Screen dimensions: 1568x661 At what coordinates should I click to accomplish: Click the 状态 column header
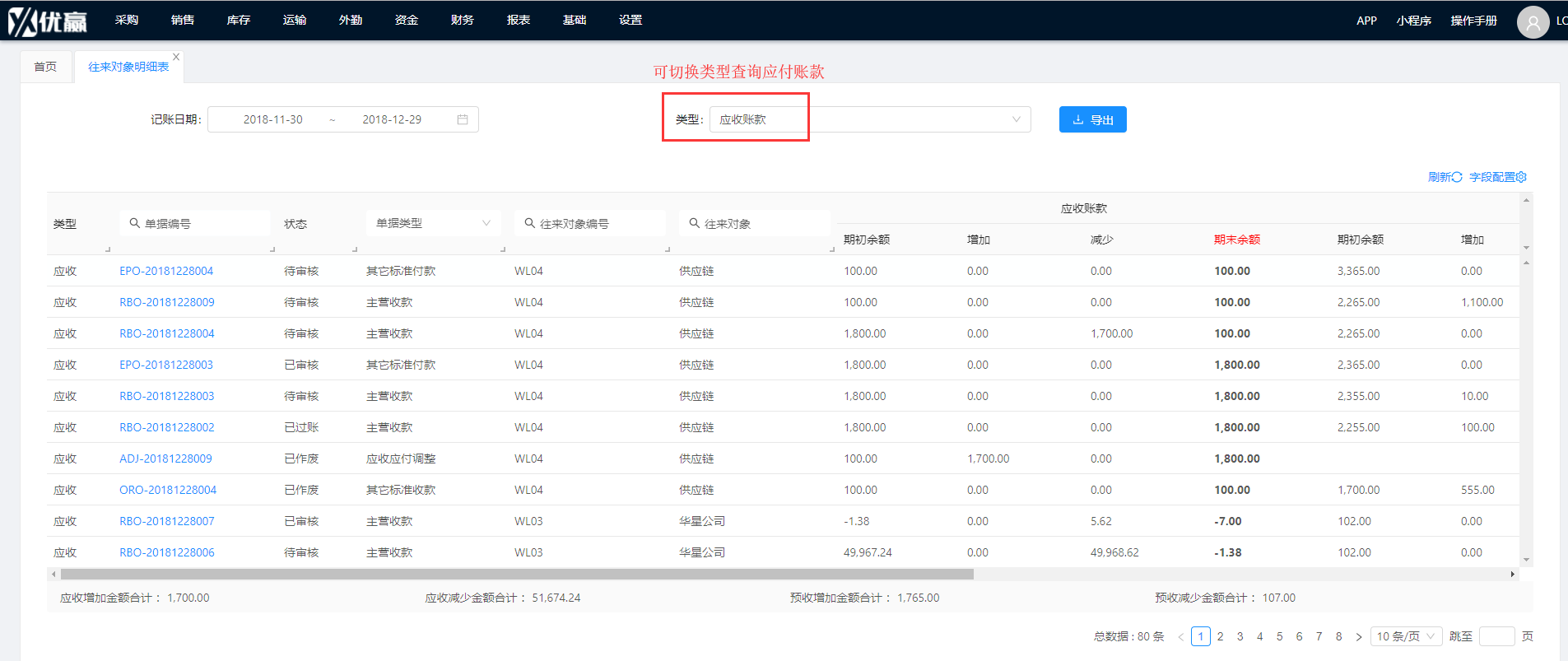295,224
